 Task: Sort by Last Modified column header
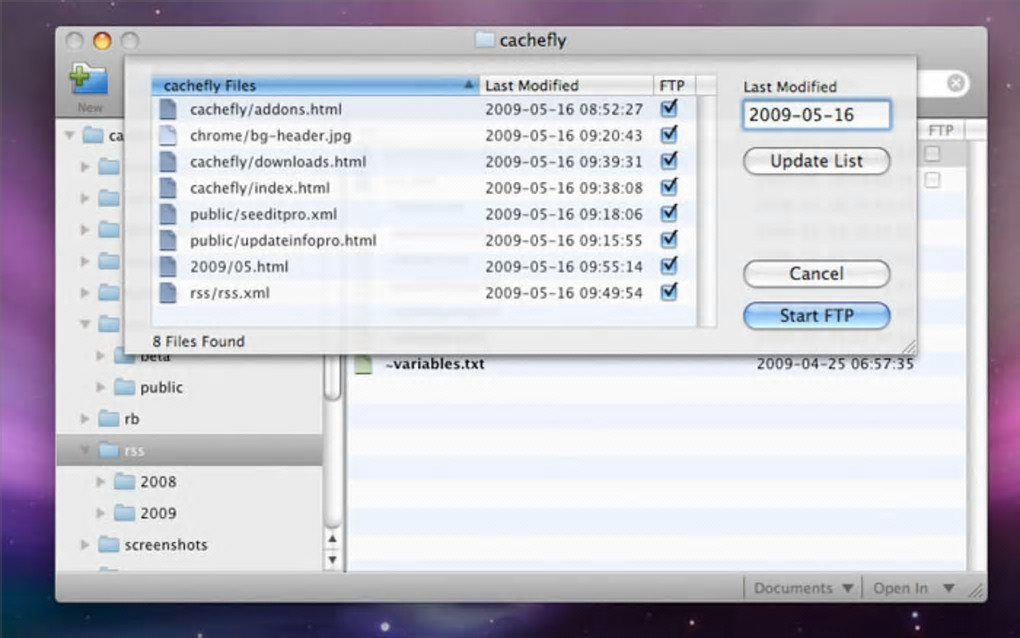pos(566,85)
